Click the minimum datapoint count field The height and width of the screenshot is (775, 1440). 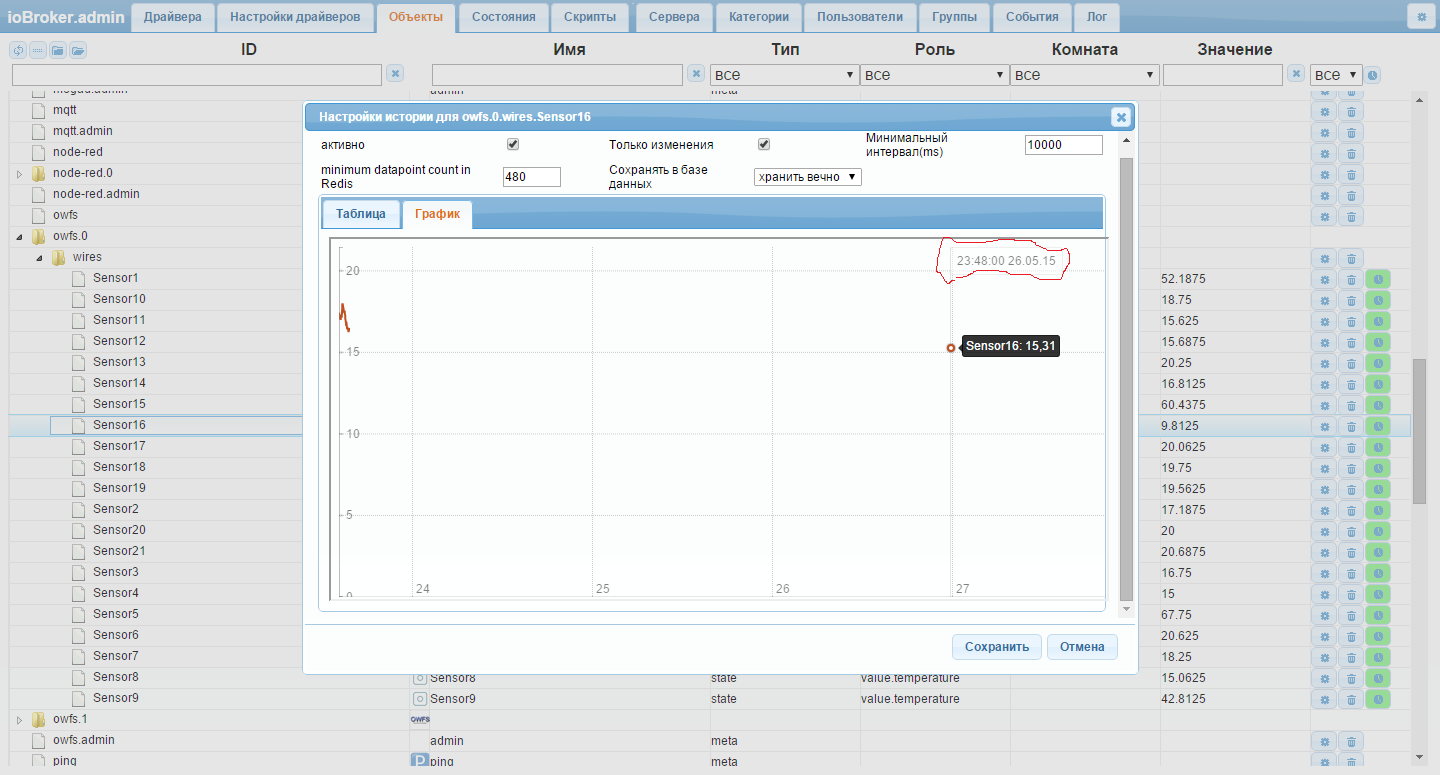532,177
